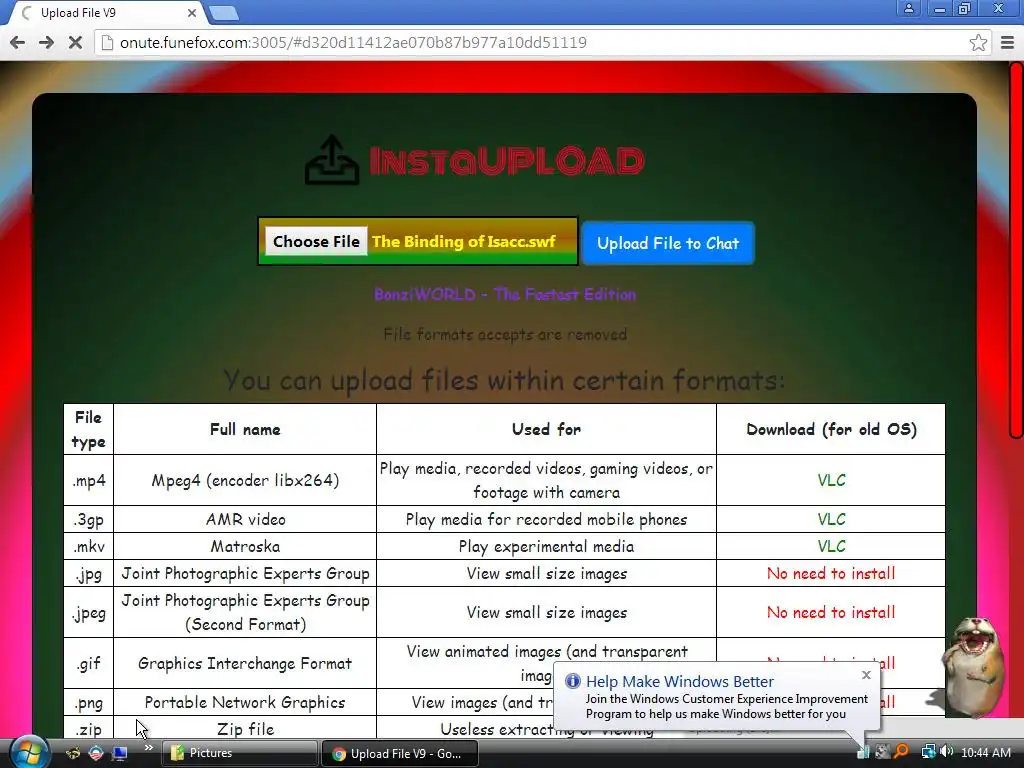Click the 'Matroska' cell
This screenshot has height=768, width=1024.
coord(245,547)
